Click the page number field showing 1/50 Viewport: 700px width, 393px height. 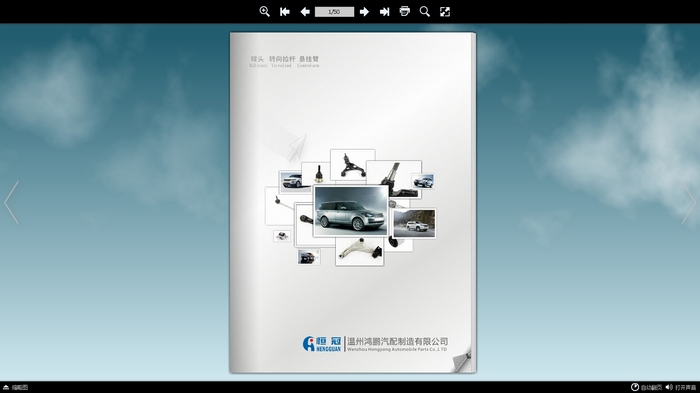(x=334, y=12)
